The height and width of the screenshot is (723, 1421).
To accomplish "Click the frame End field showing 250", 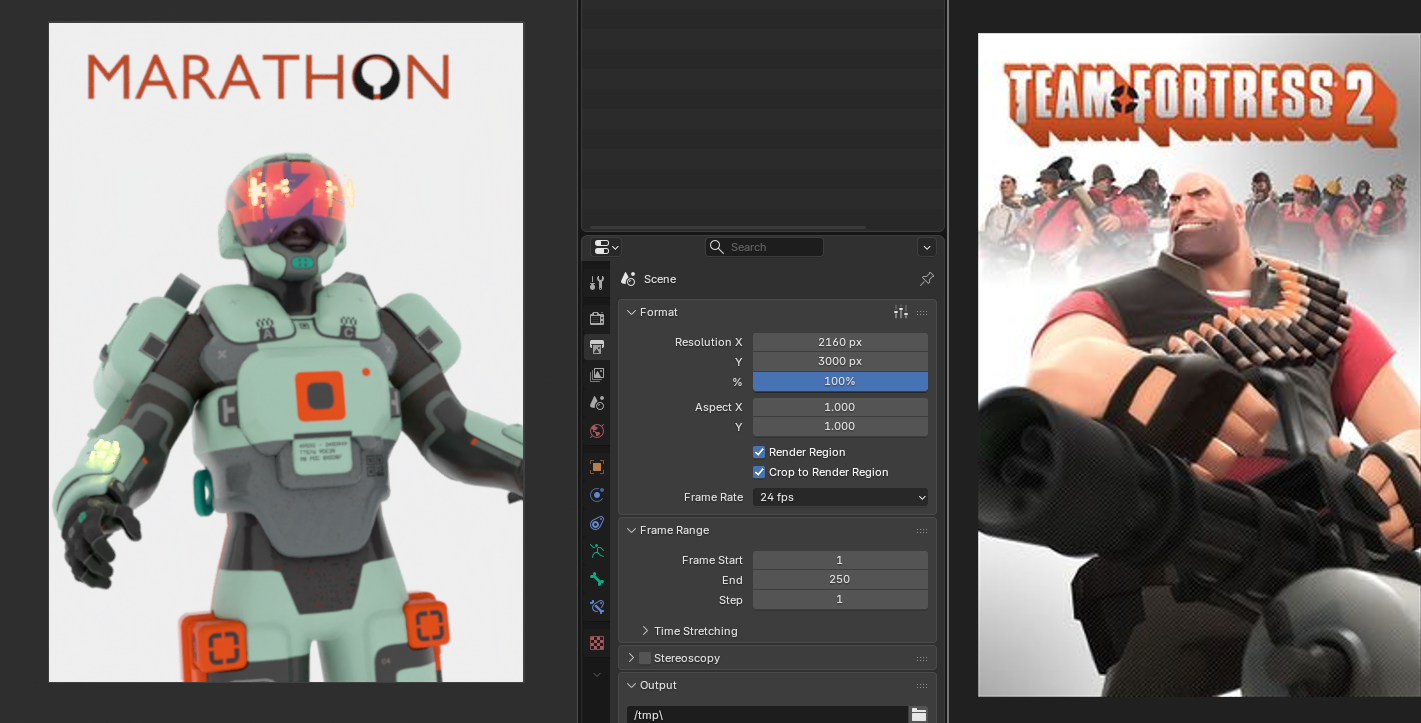I will pos(840,579).
